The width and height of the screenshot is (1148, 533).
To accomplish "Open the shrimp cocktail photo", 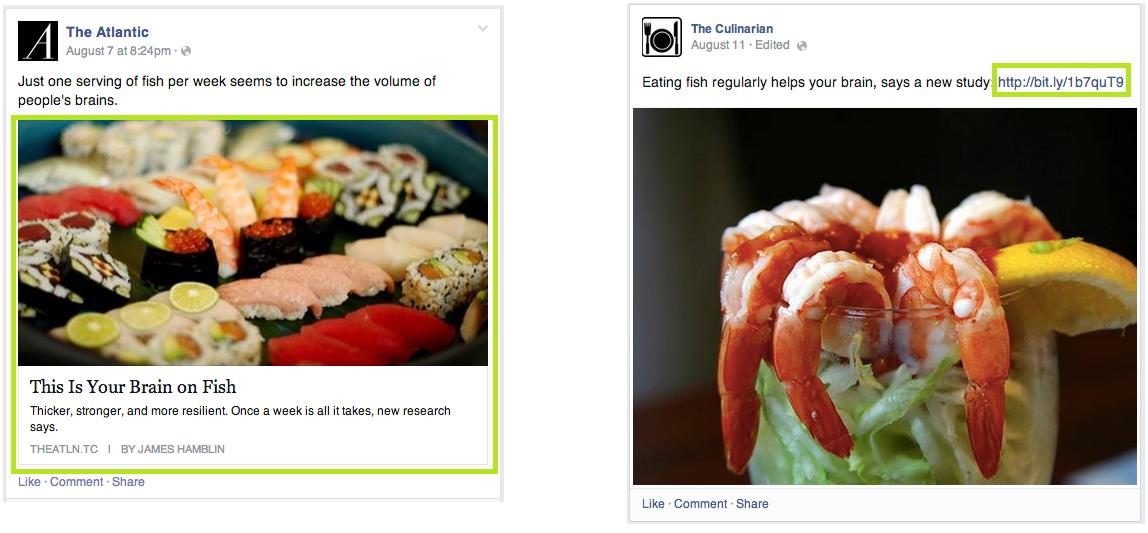I will (x=885, y=297).
